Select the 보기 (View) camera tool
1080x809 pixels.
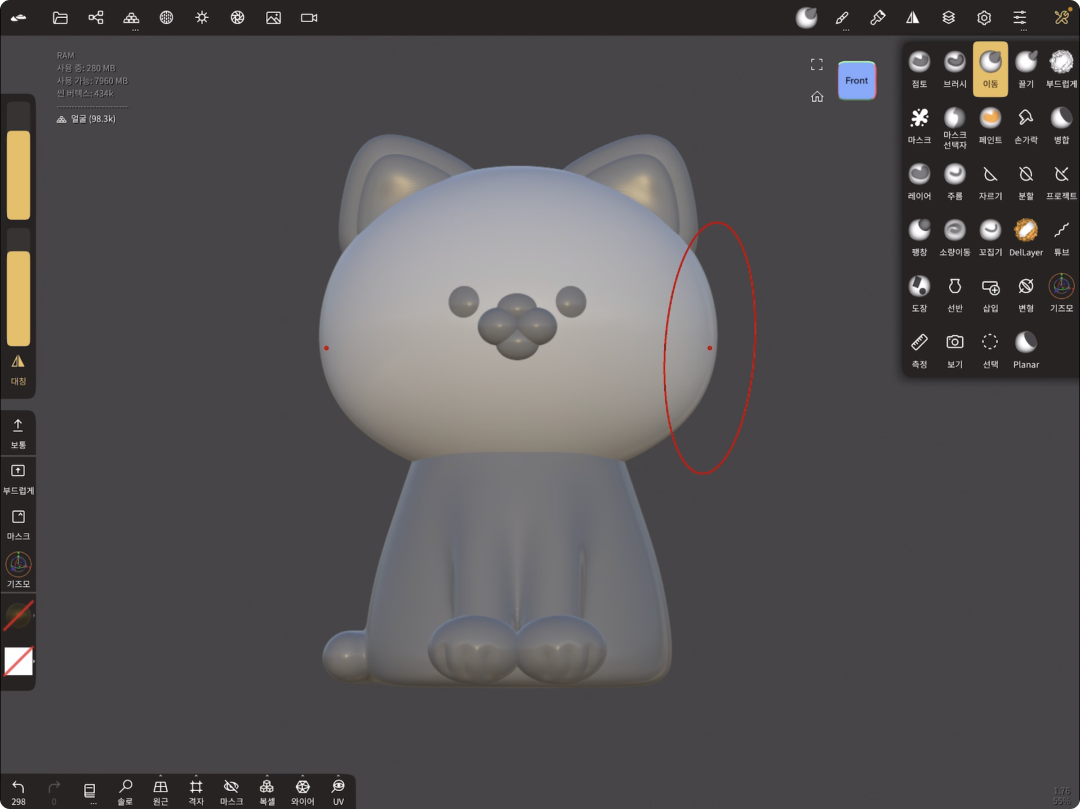pos(955,350)
